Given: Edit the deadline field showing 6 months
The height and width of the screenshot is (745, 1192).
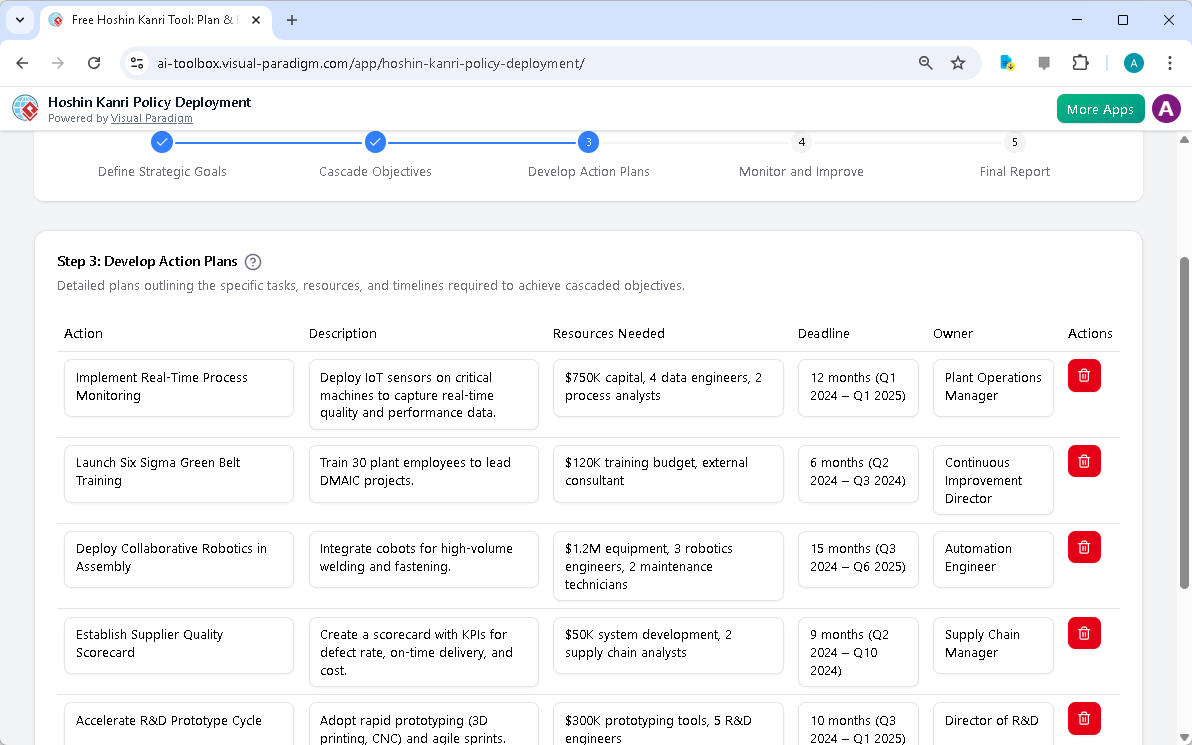Looking at the screenshot, I should tap(857, 474).
